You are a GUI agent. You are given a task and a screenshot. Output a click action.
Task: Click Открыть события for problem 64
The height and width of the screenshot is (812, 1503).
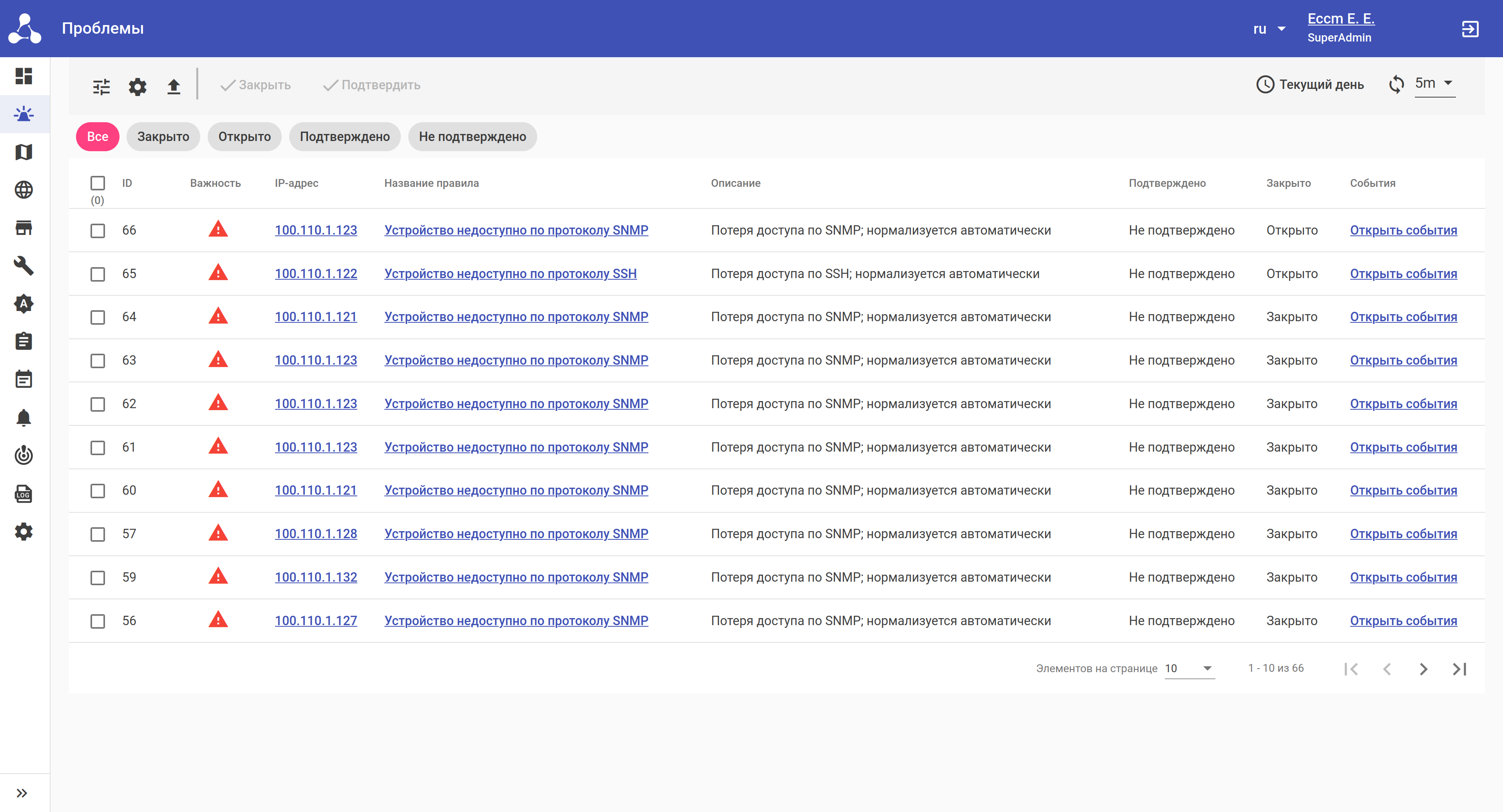(x=1403, y=317)
